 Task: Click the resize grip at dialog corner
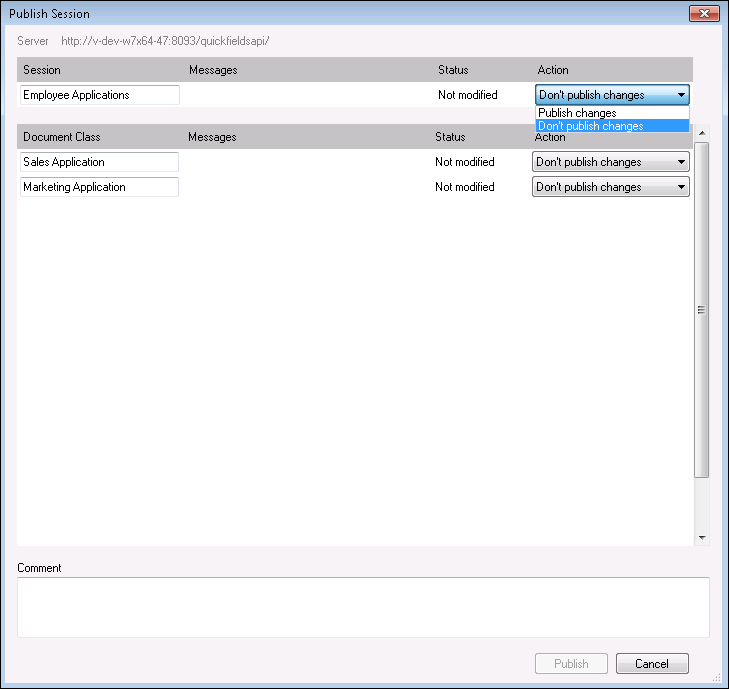pyautogui.click(x=716, y=677)
